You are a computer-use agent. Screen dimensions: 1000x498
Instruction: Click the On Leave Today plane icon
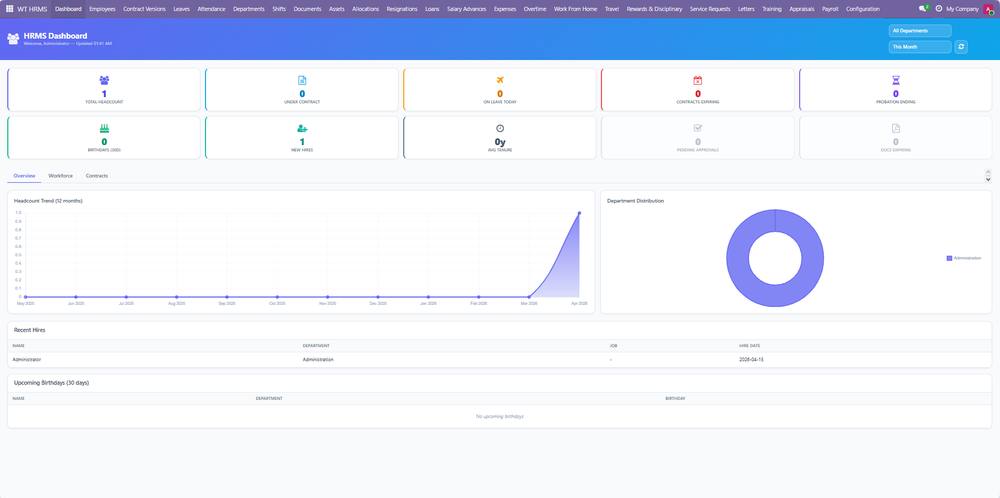tap(500, 80)
